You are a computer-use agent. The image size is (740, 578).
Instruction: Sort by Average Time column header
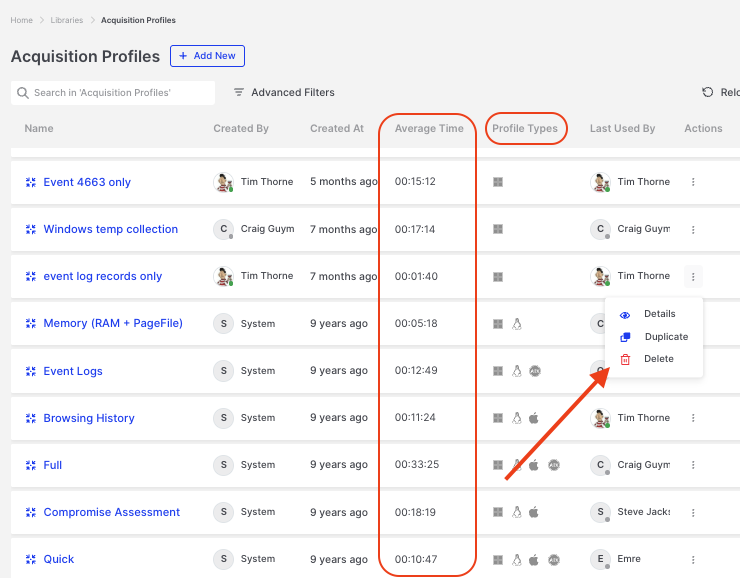[429, 129]
